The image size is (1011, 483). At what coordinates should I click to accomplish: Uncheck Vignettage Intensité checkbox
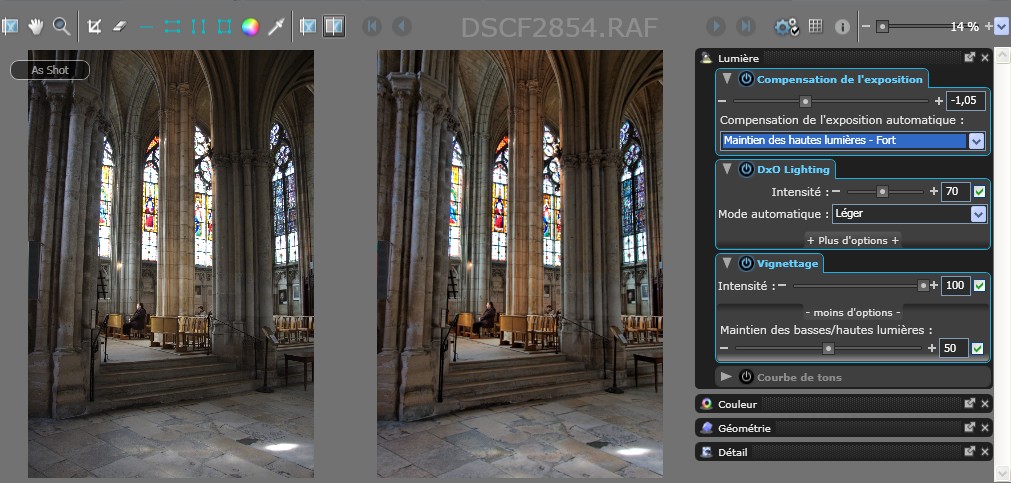pos(979,285)
